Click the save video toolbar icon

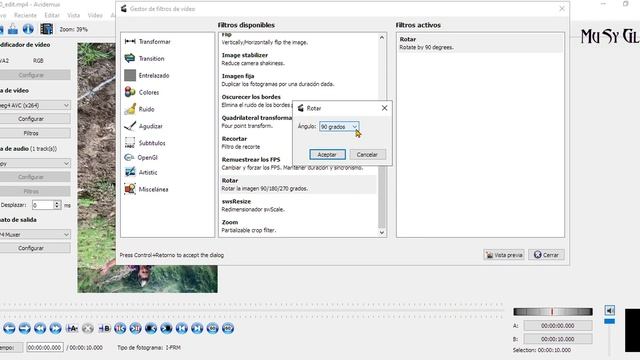13,29
